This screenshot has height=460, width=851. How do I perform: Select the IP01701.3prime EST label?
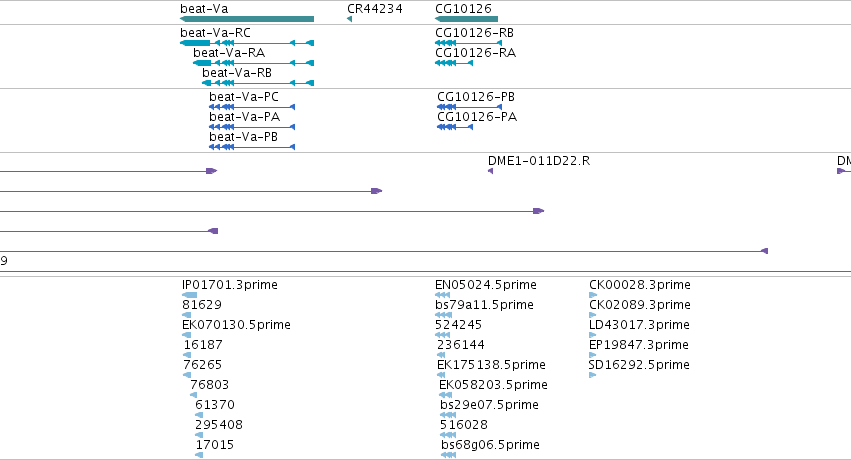(x=230, y=285)
